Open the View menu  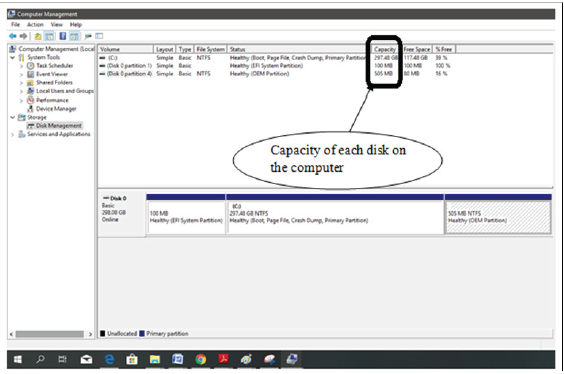pos(56,24)
